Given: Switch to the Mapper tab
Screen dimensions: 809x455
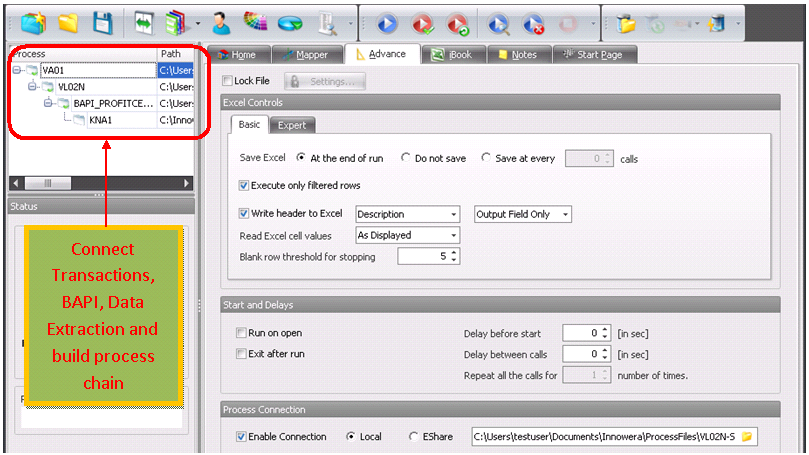Looking at the screenshot, I should (301, 54).
